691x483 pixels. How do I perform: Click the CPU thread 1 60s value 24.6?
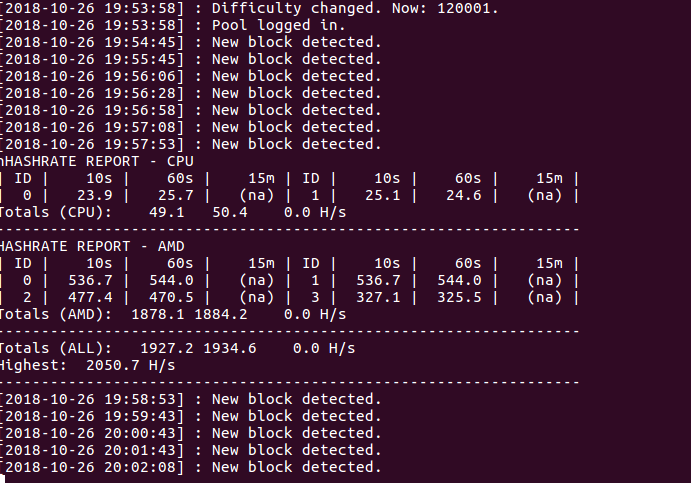(x=464, y=195)
